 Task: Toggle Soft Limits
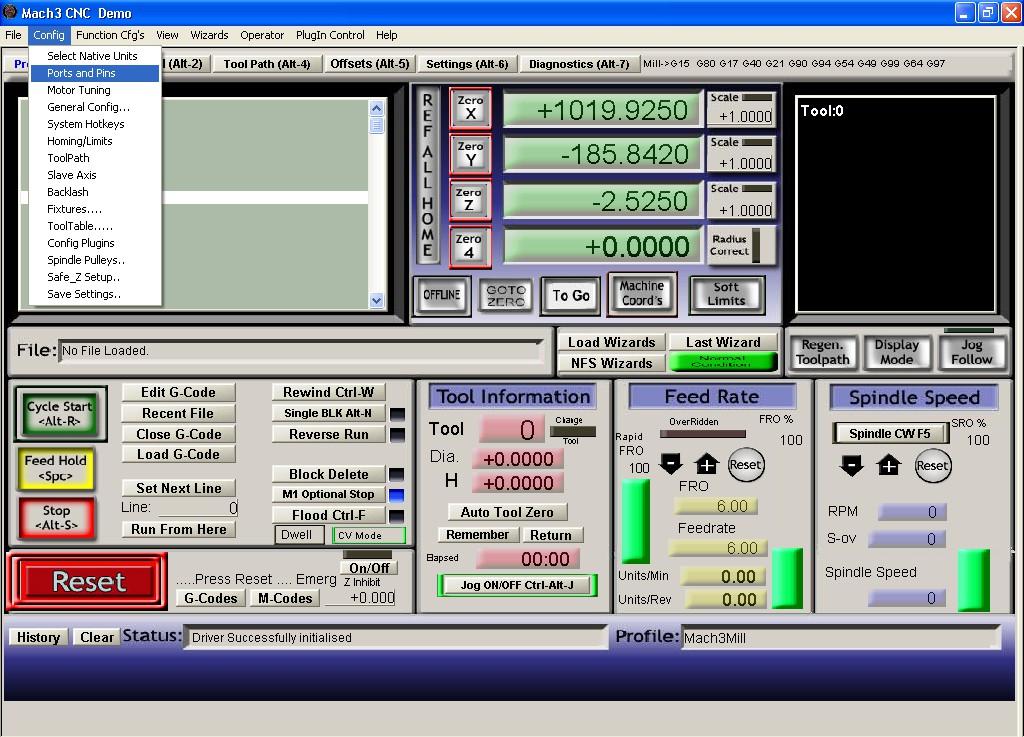[726, 294]
